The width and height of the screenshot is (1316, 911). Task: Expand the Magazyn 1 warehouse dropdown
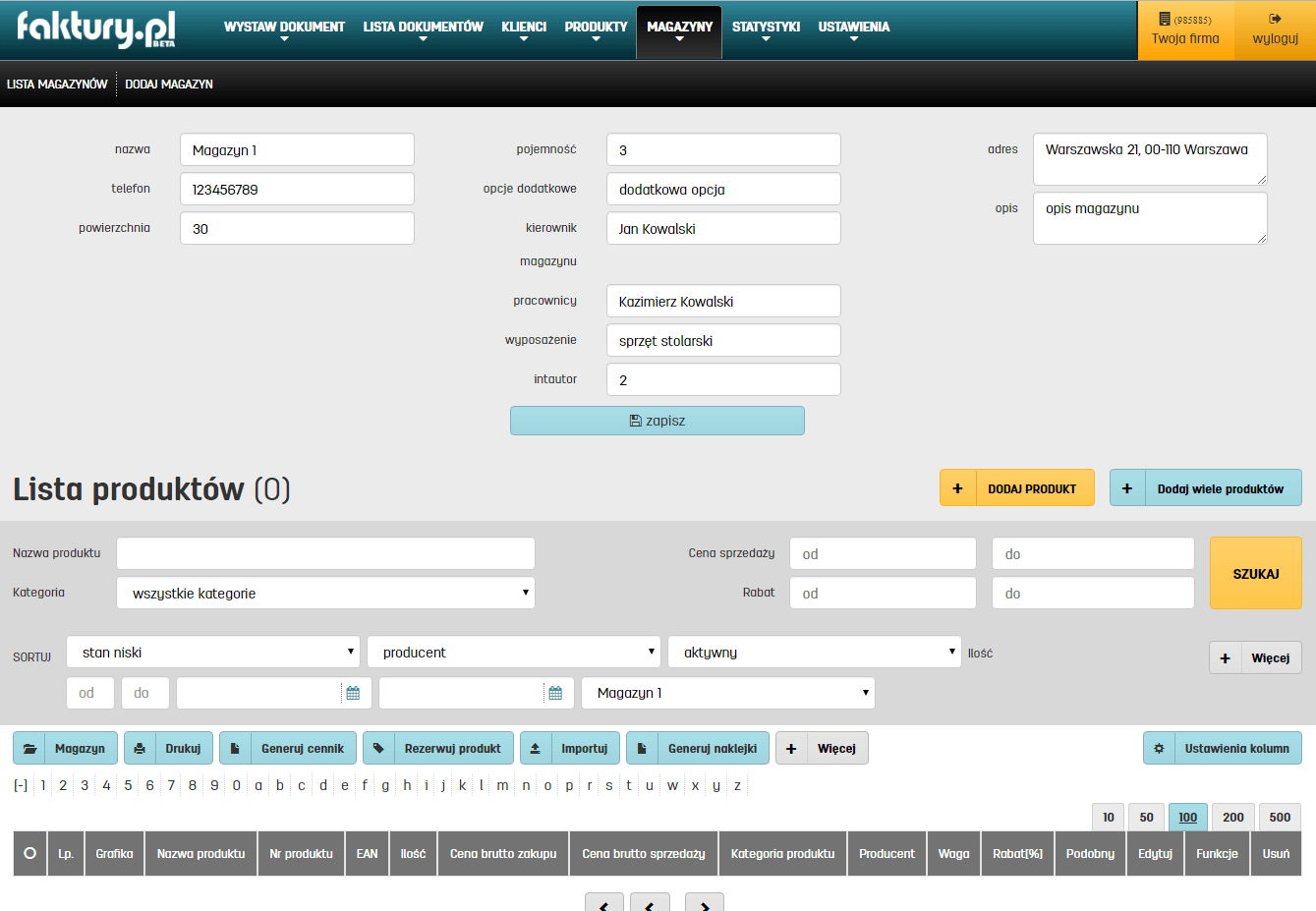coord(727,693)
